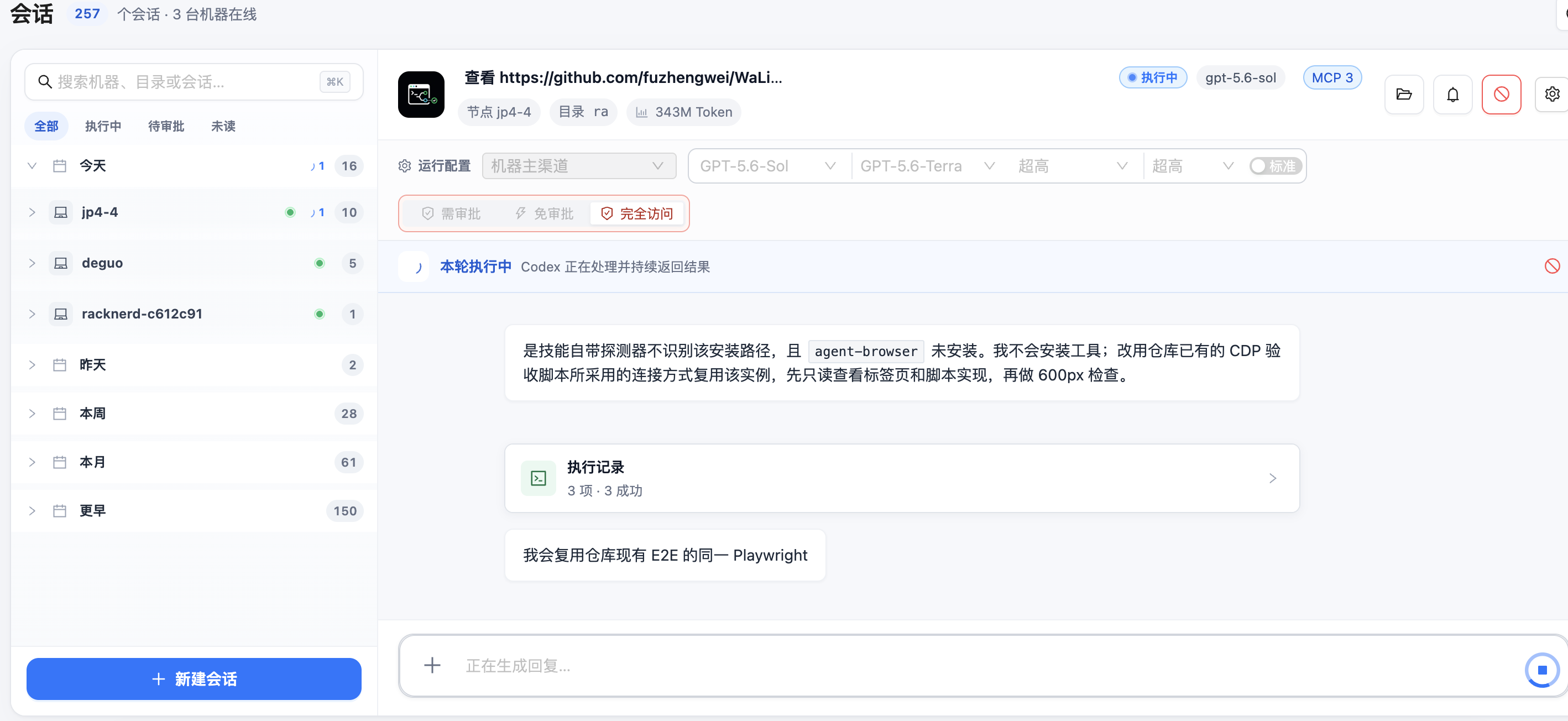This screenshot has width=1568, height=721.
Task: Open the second 超高 dropdown before 标准
Action: point(1193,166)
